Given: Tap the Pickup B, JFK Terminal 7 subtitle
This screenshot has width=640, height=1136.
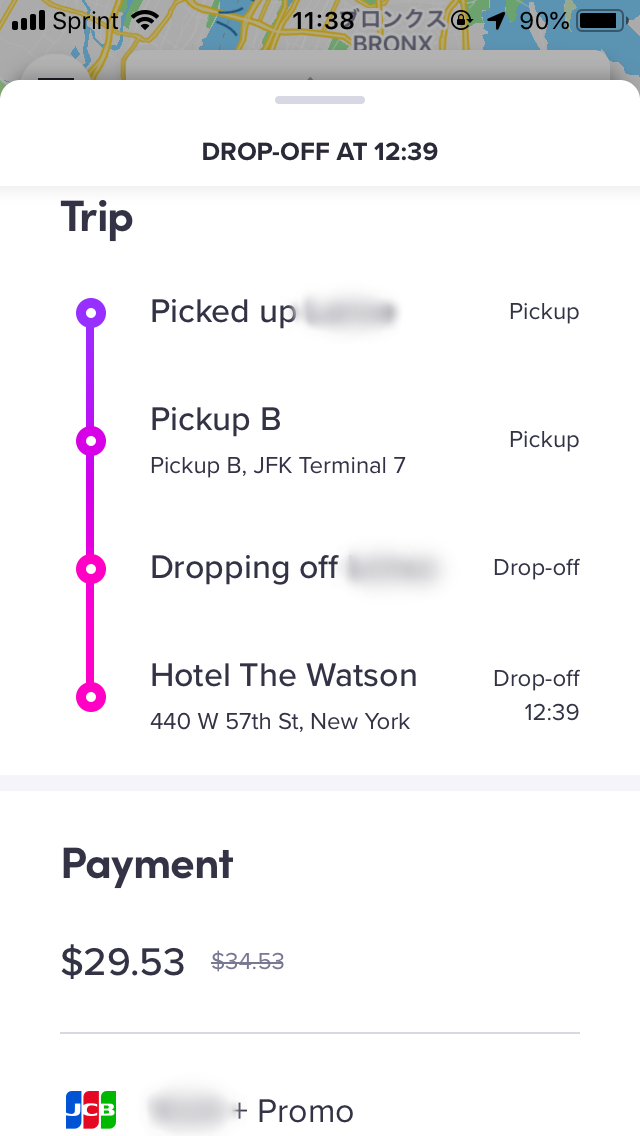Looking at the screenshot, I should coord(278,465).
